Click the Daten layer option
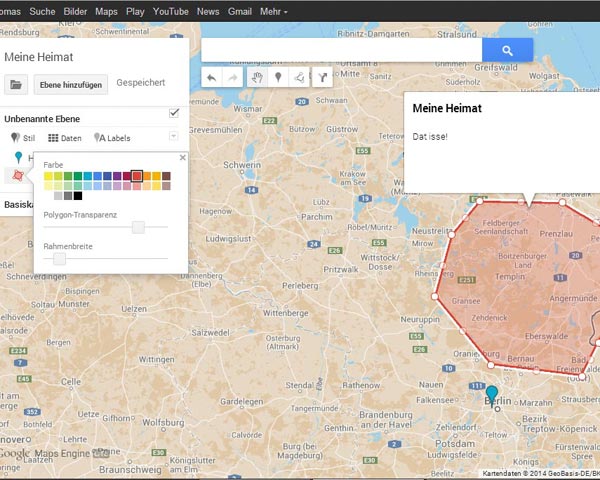600x480 pixels. pyautogui.click(x=65, y=138)
